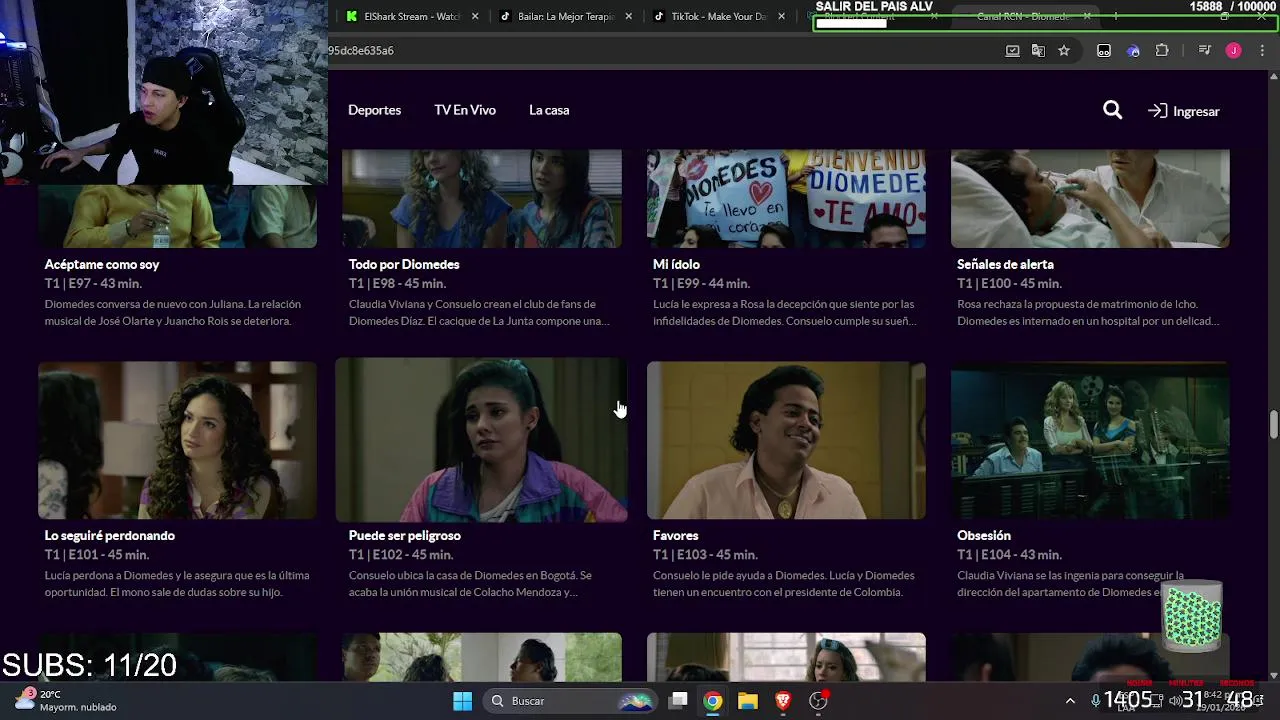Play the Mi ídolo episode thumbnail

[786, 198]
